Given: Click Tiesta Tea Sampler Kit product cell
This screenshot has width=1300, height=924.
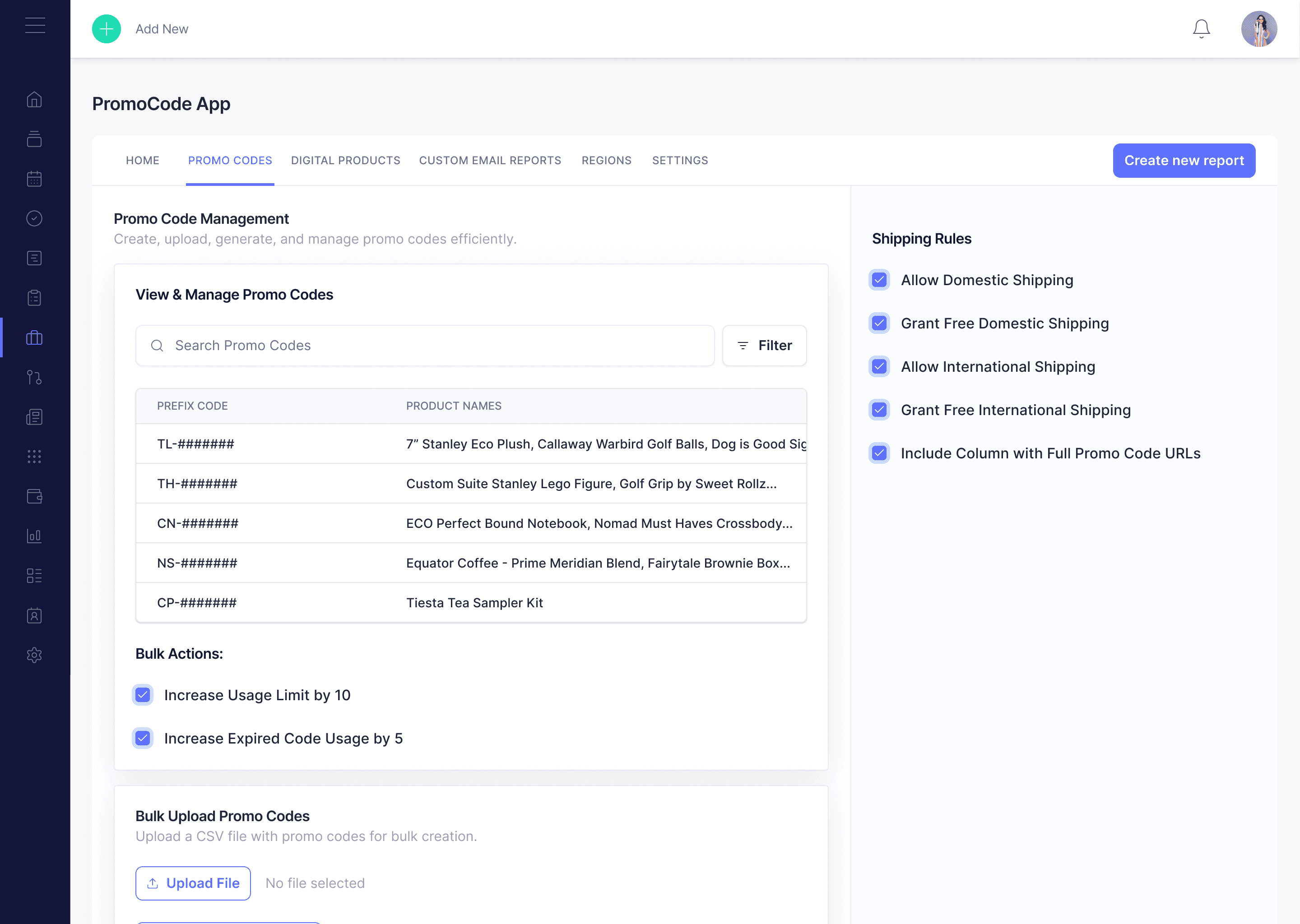Looking at the screenshot, I should click(x=474, y=602).
